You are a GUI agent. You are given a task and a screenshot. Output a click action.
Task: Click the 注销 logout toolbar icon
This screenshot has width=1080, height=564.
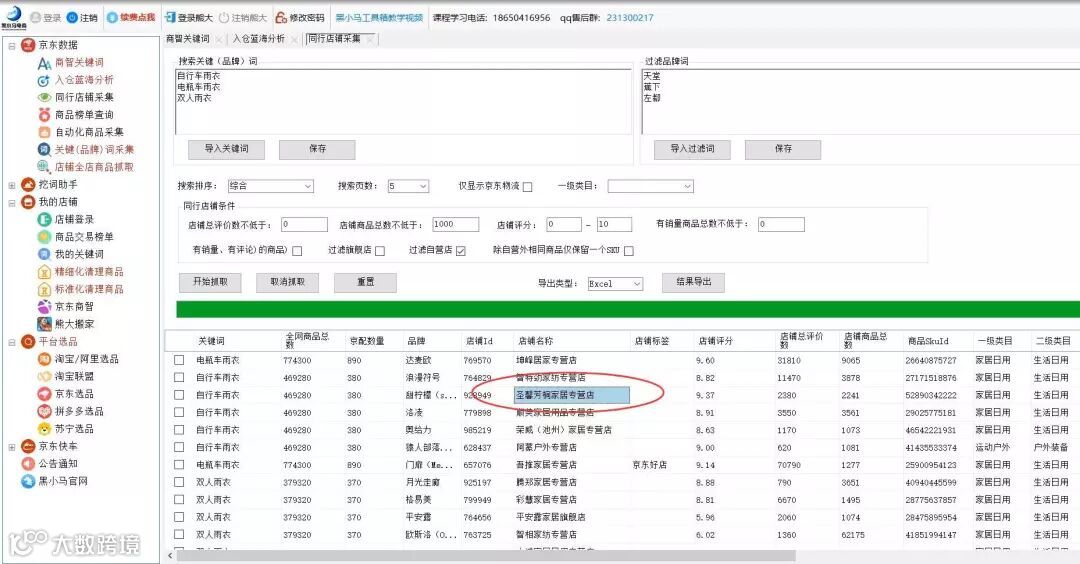72,17
